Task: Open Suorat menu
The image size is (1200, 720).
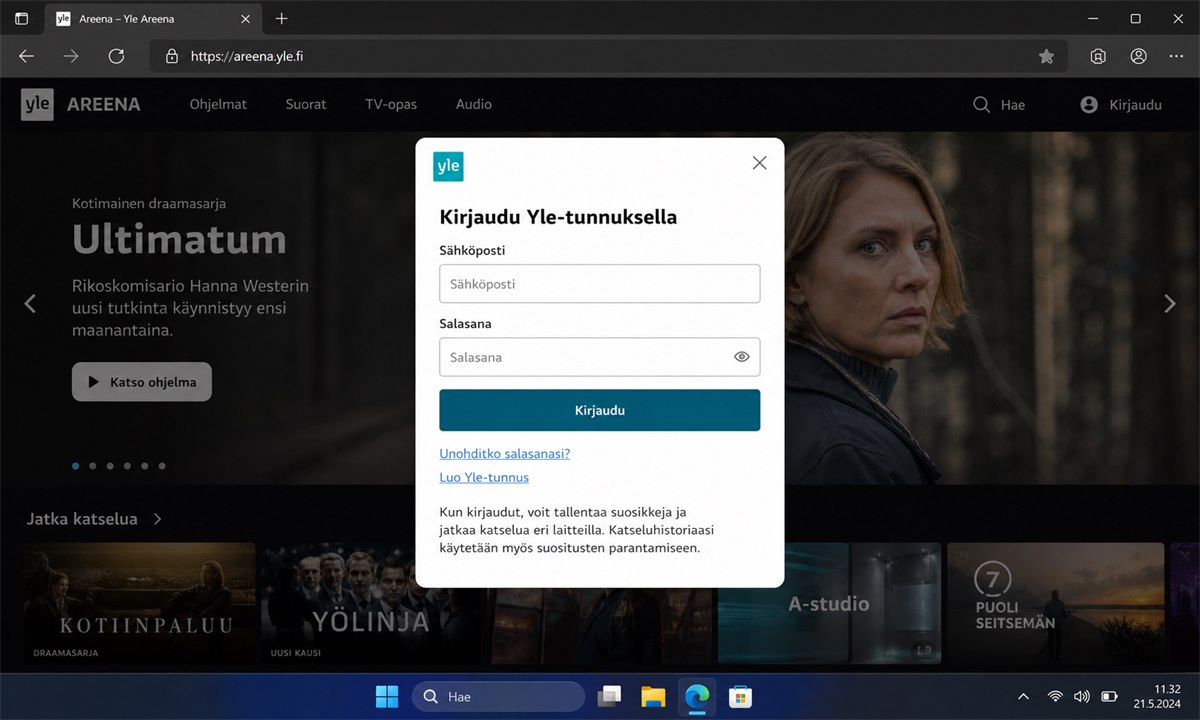Action: point(306,104)
